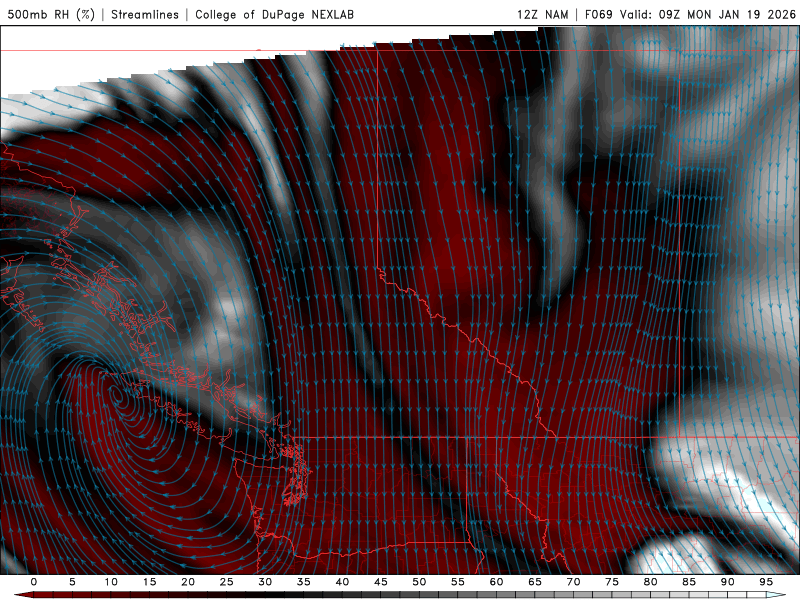Click the colorbar label "15"
800x600 pixels.
coord(149,582)
